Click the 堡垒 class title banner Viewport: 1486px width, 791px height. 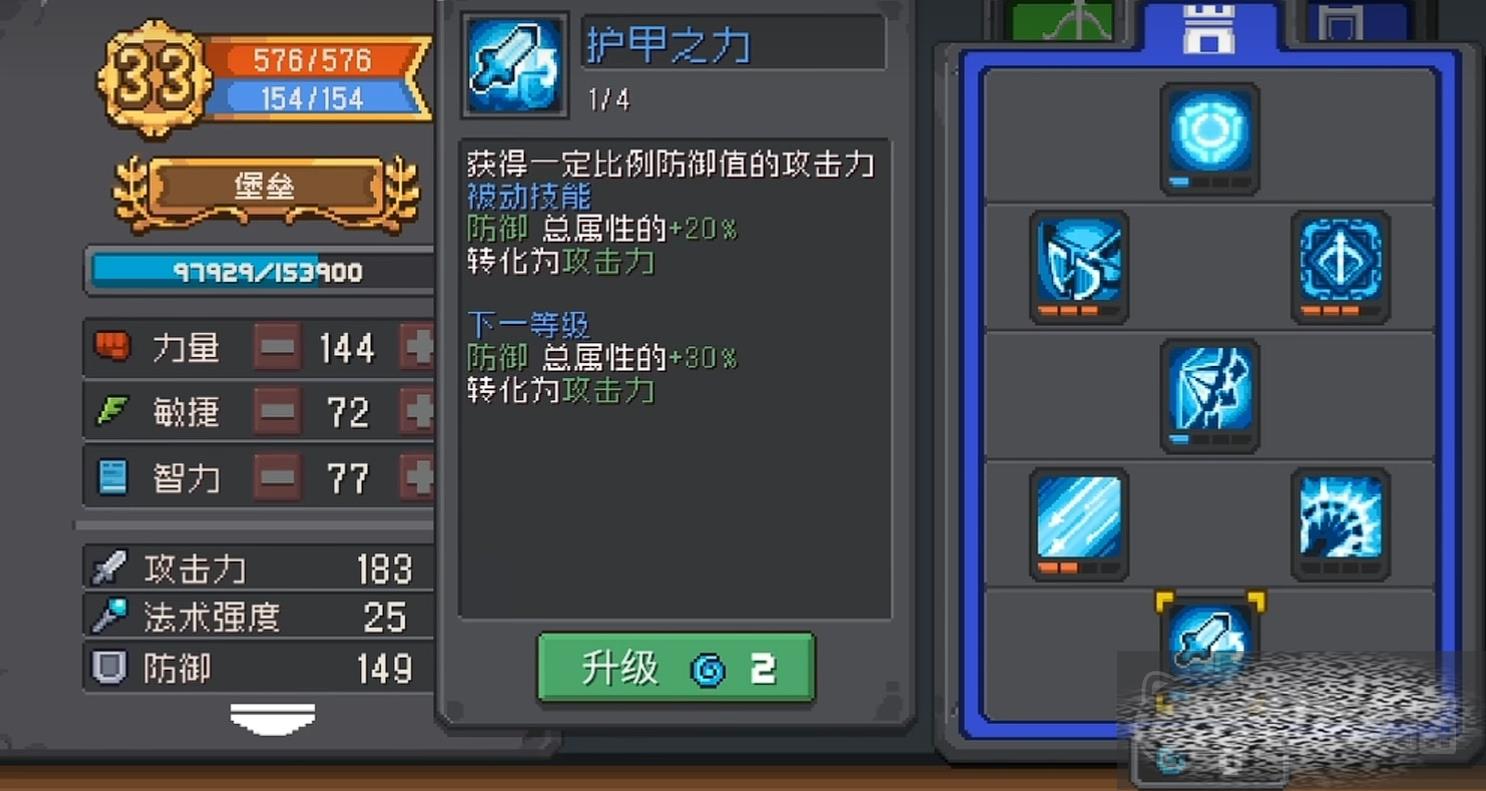pyautogui.click(x=266, y=188)
